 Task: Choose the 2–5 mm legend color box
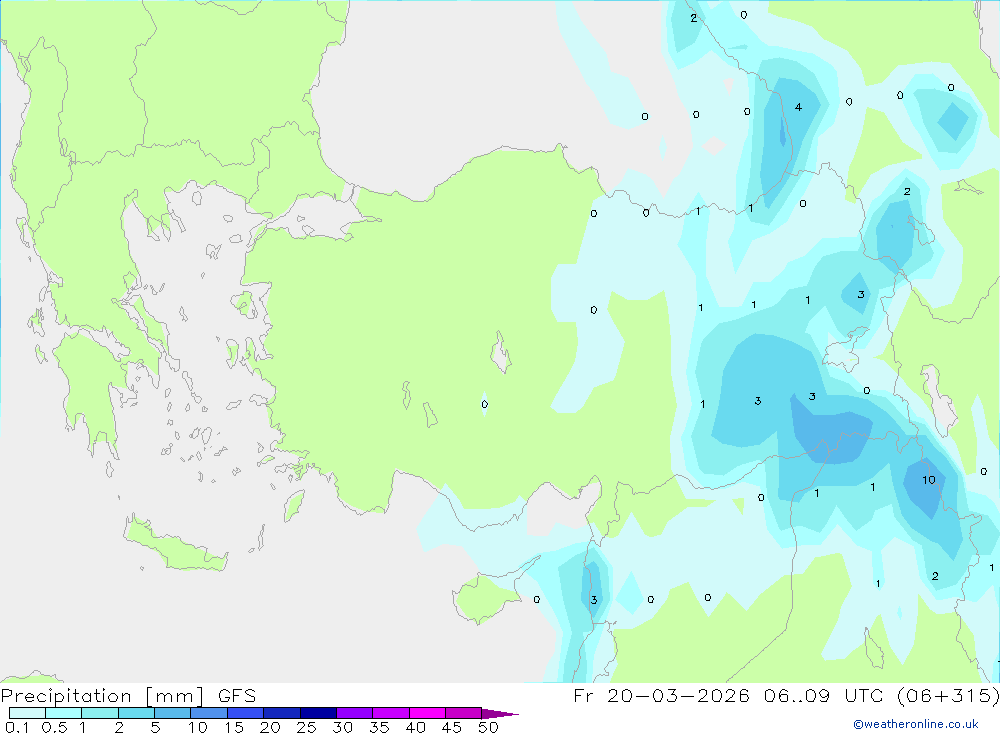pyautogui.click(x=136, y=713)
